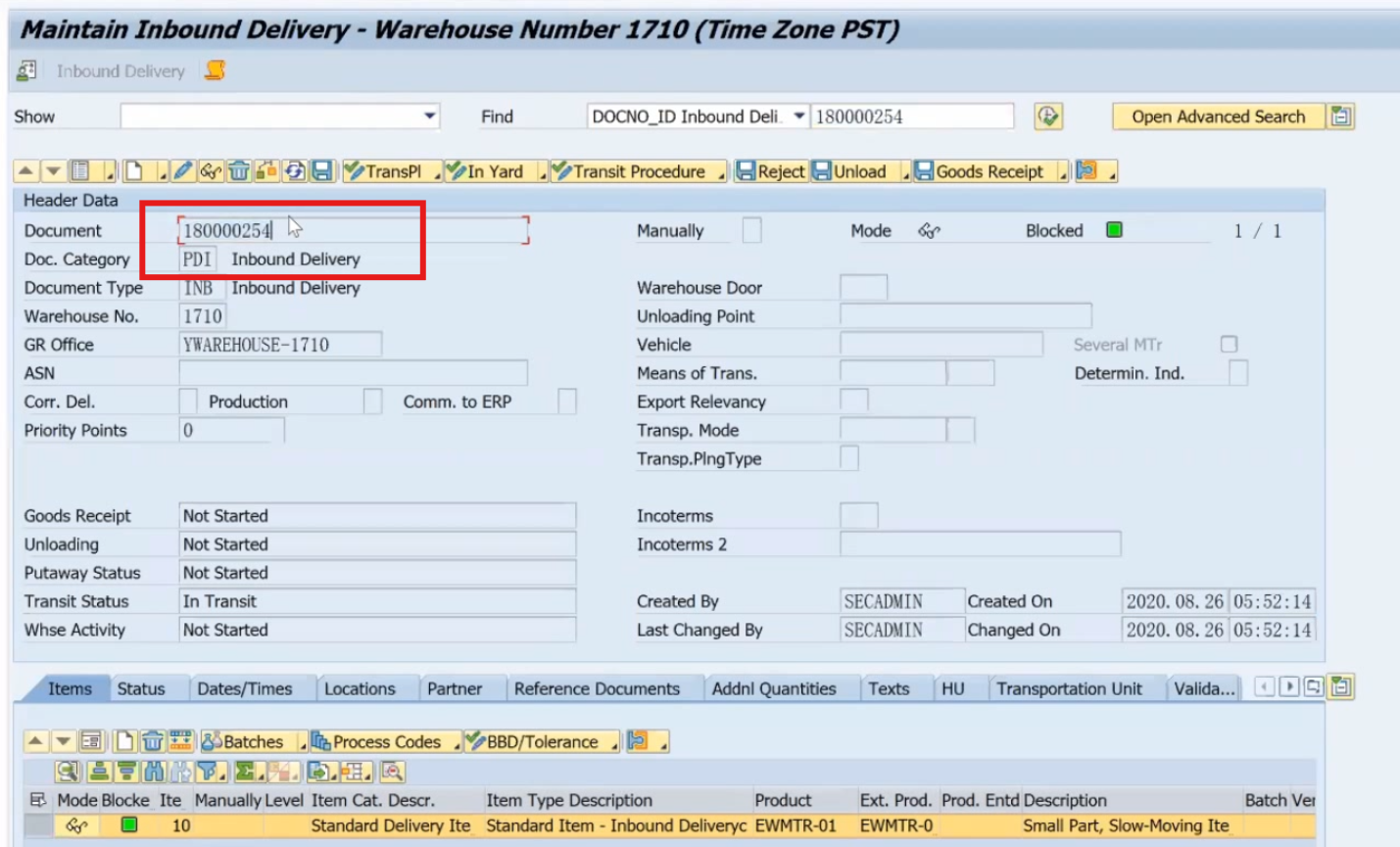
Task: Open the Show dropdown list
Action: (429, 116)
